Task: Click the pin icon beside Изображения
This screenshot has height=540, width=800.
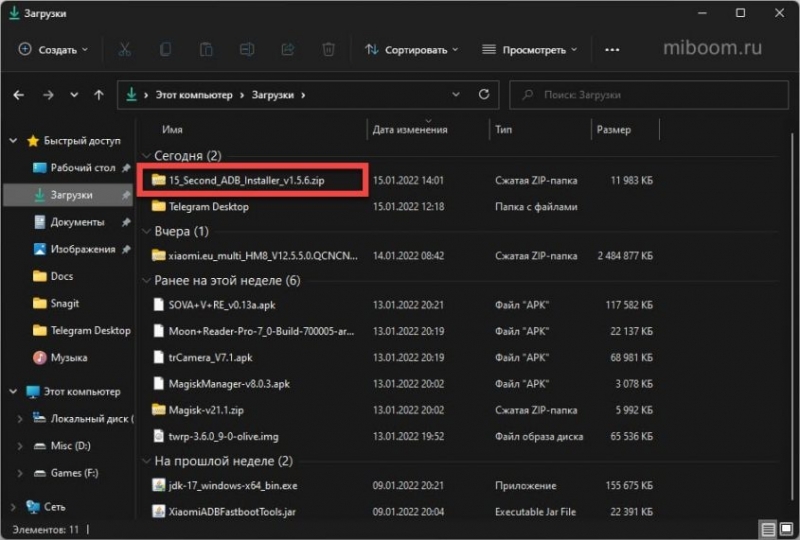Action: (126, 249)
